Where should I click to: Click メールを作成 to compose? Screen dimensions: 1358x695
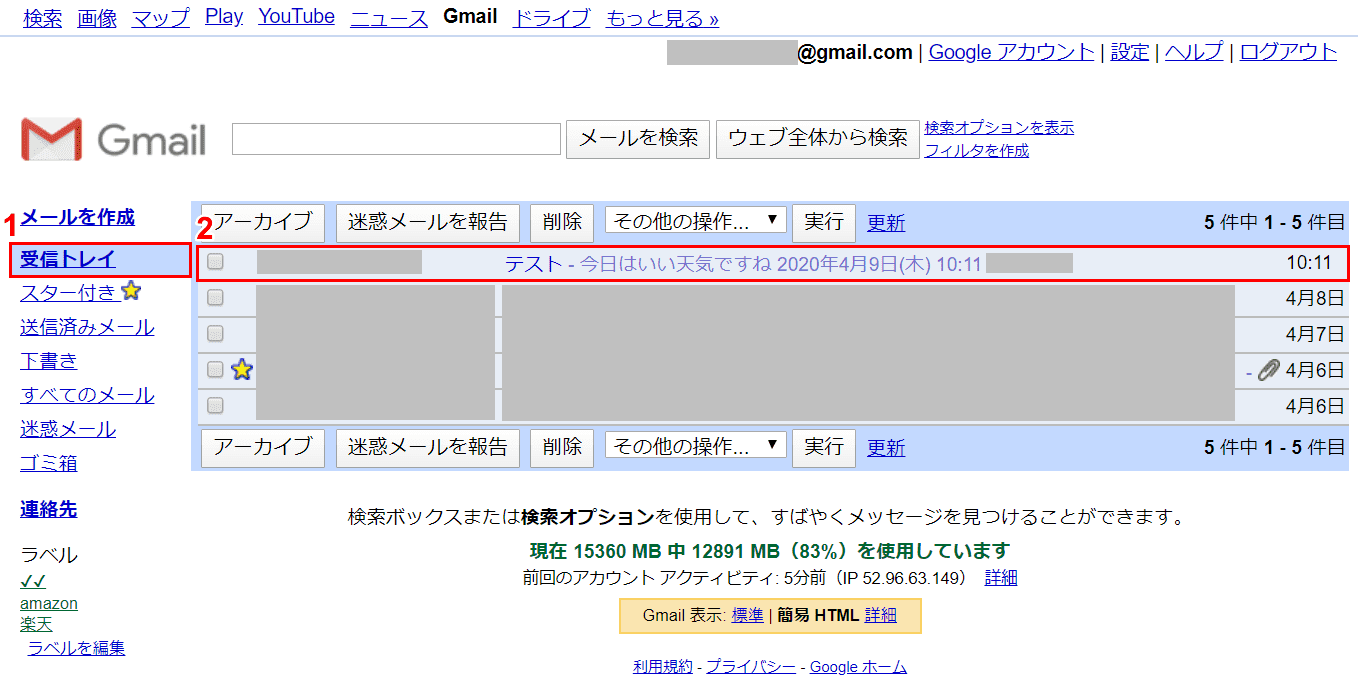77,217
